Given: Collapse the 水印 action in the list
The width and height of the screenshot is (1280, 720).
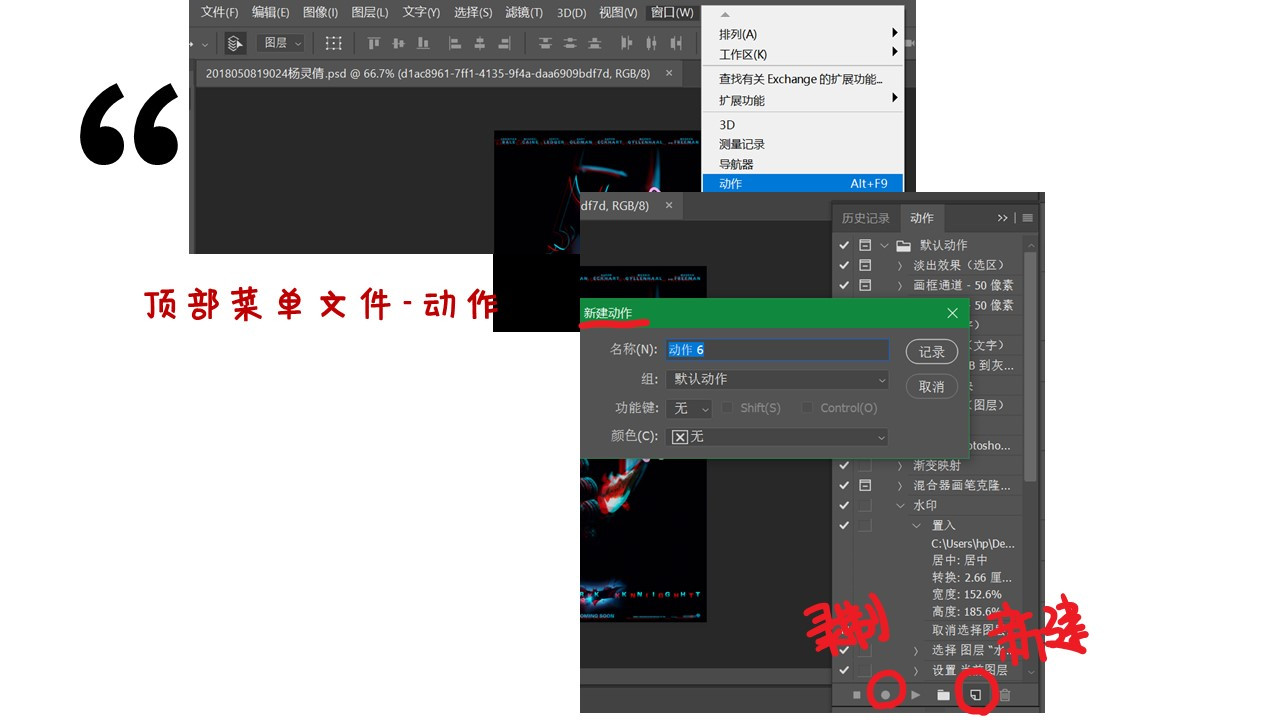Looking at the screenshot, I should [900, 505].
